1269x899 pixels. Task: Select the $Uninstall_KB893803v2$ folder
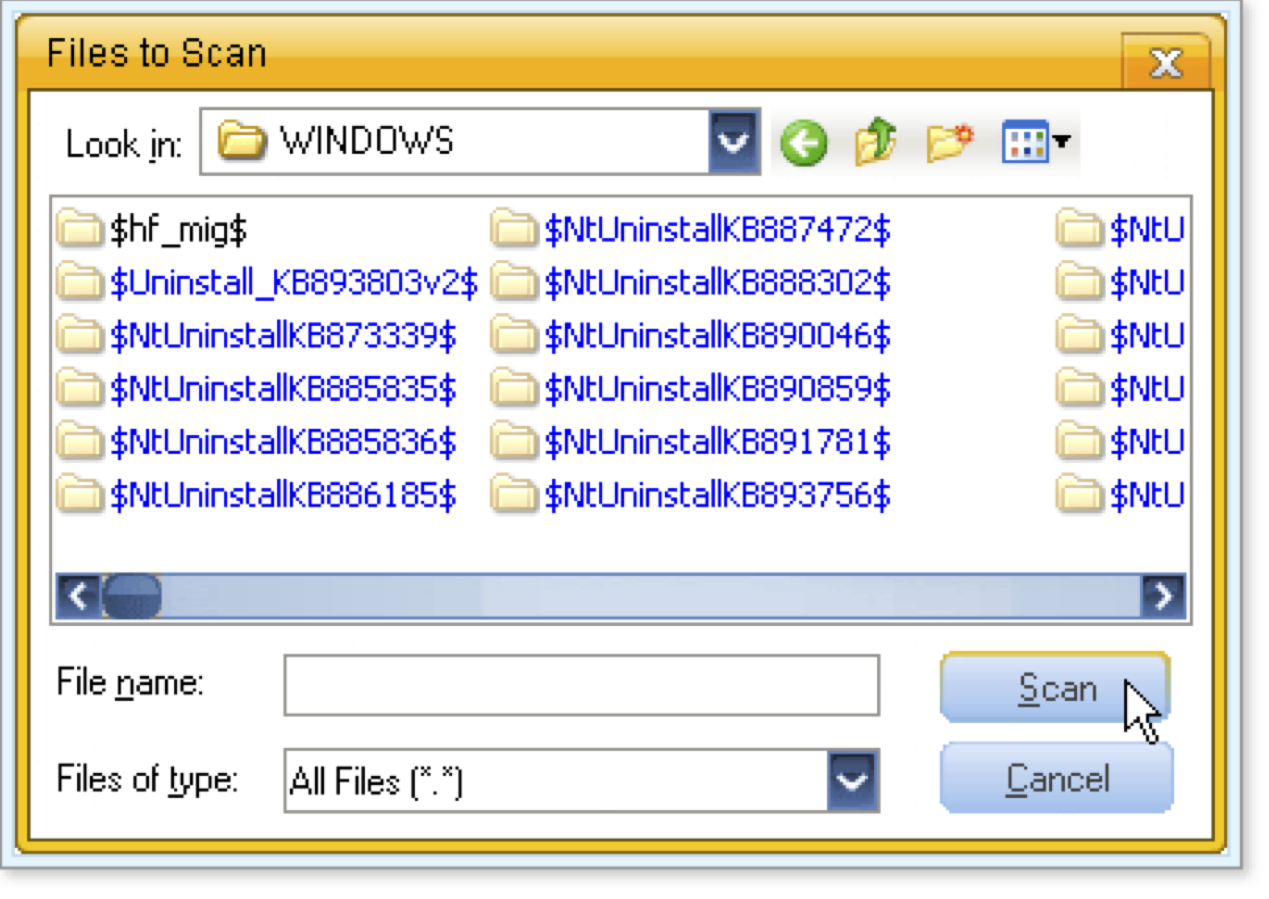(x=266, y=283)
